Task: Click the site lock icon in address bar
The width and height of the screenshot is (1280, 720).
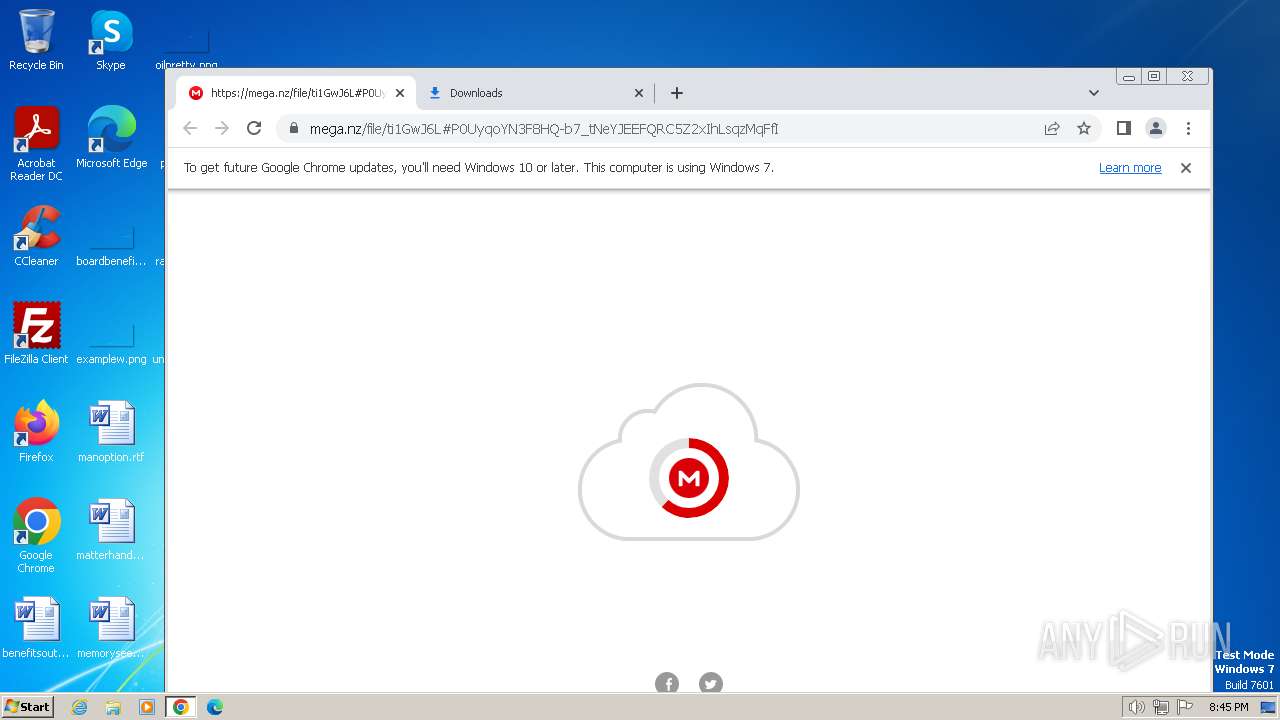Action: [294, 128]
